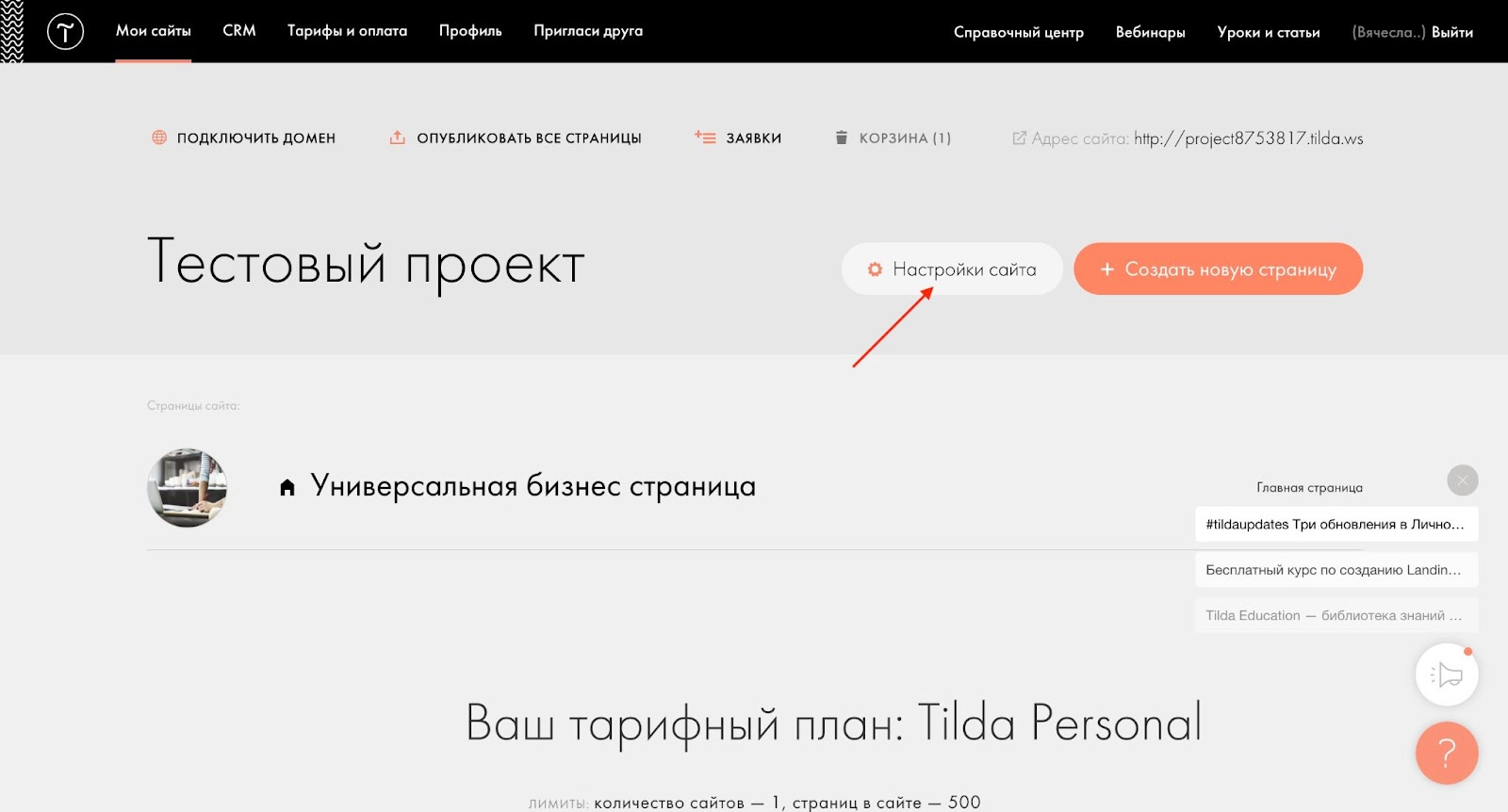Image resolution: width=1508 pixels, height=812 pixels.
Task: Click the megaphone announcements icon
Action: (x=1447, y=674)
